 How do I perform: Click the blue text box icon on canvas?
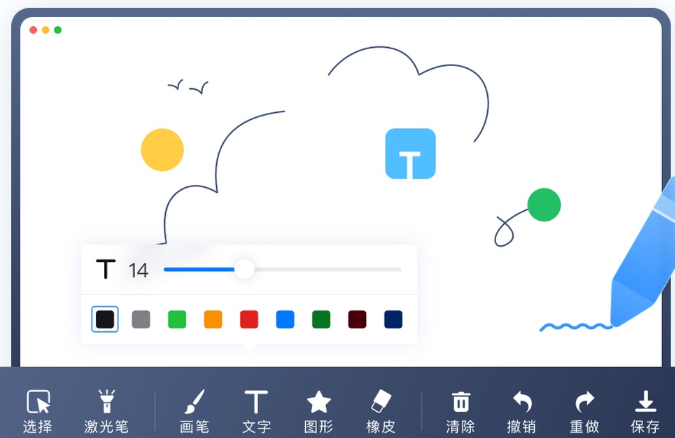click(x=410, y=153)
